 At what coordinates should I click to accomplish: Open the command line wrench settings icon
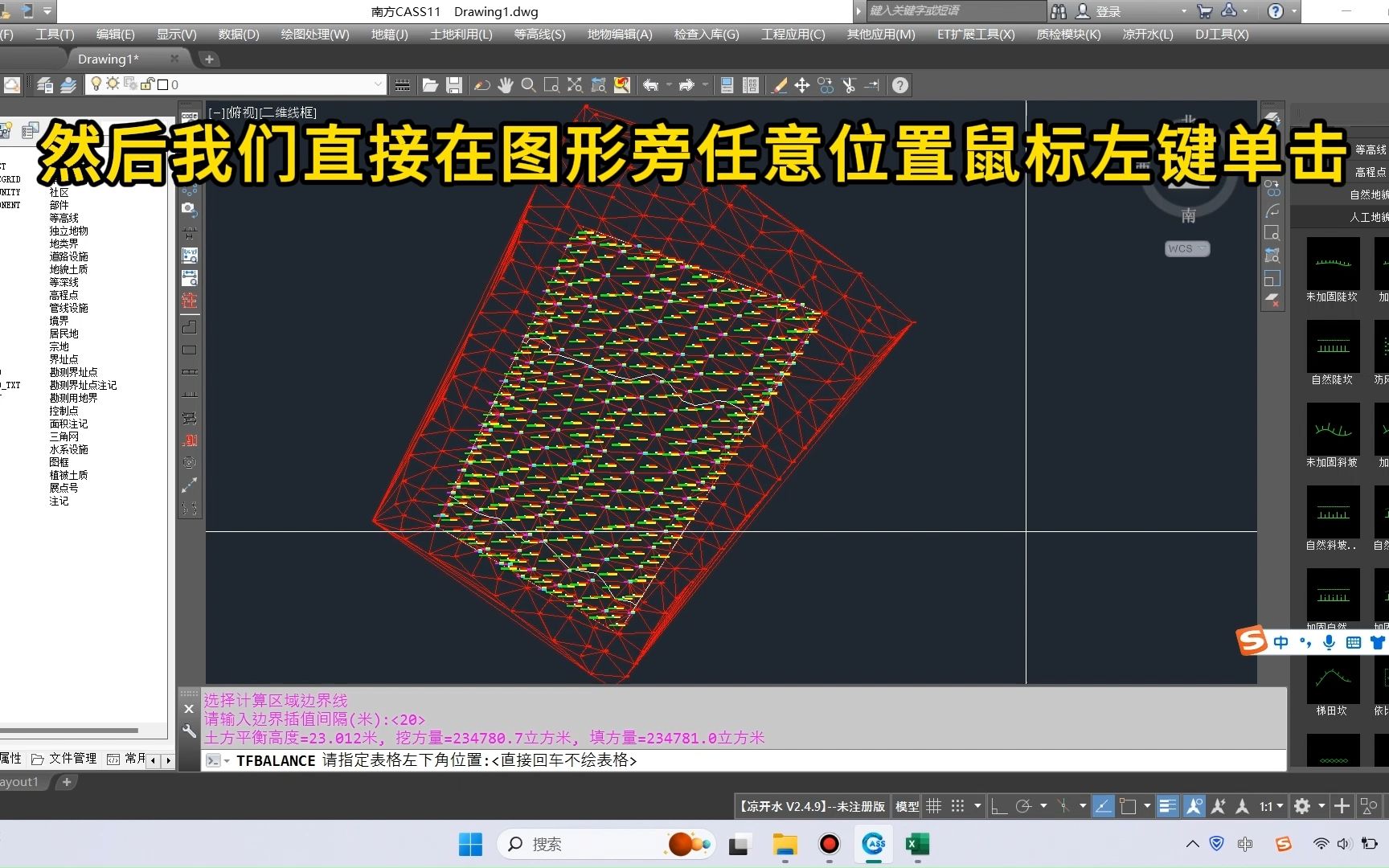pos(189,731)
